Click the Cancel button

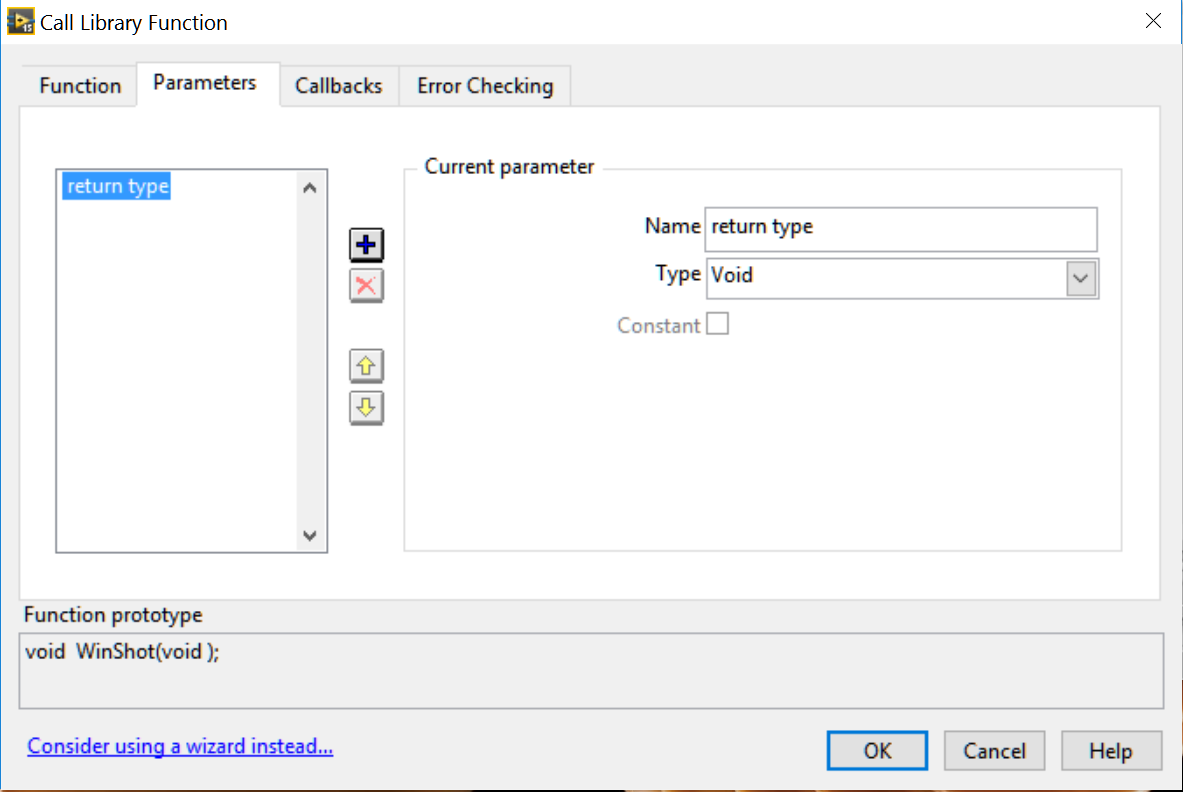click(x=994, y=751)
